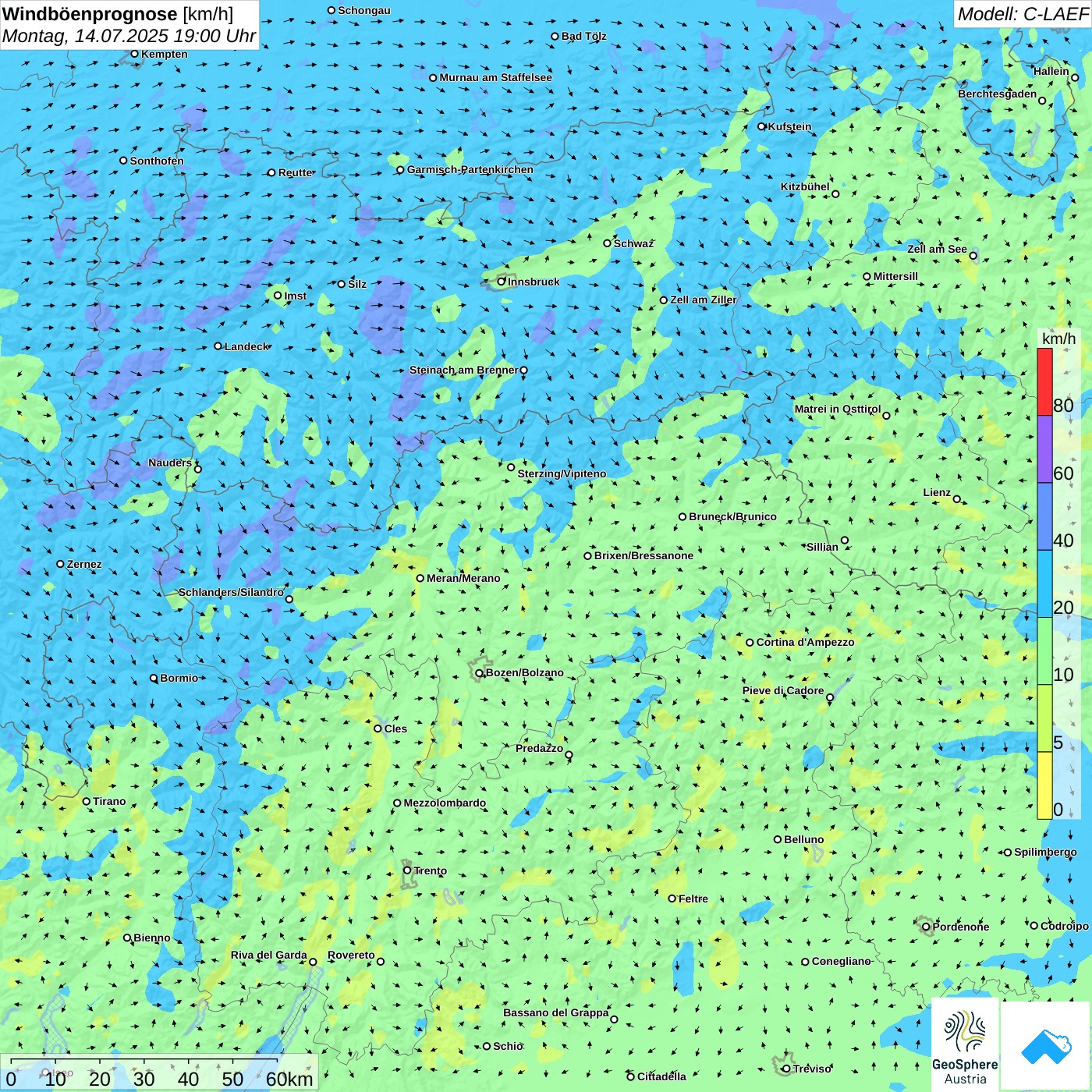This screenshot has height=1092, width=1092.
Task: Click the Berchtesgaden label
Action: pyautogui.click(x=997, y=94)
